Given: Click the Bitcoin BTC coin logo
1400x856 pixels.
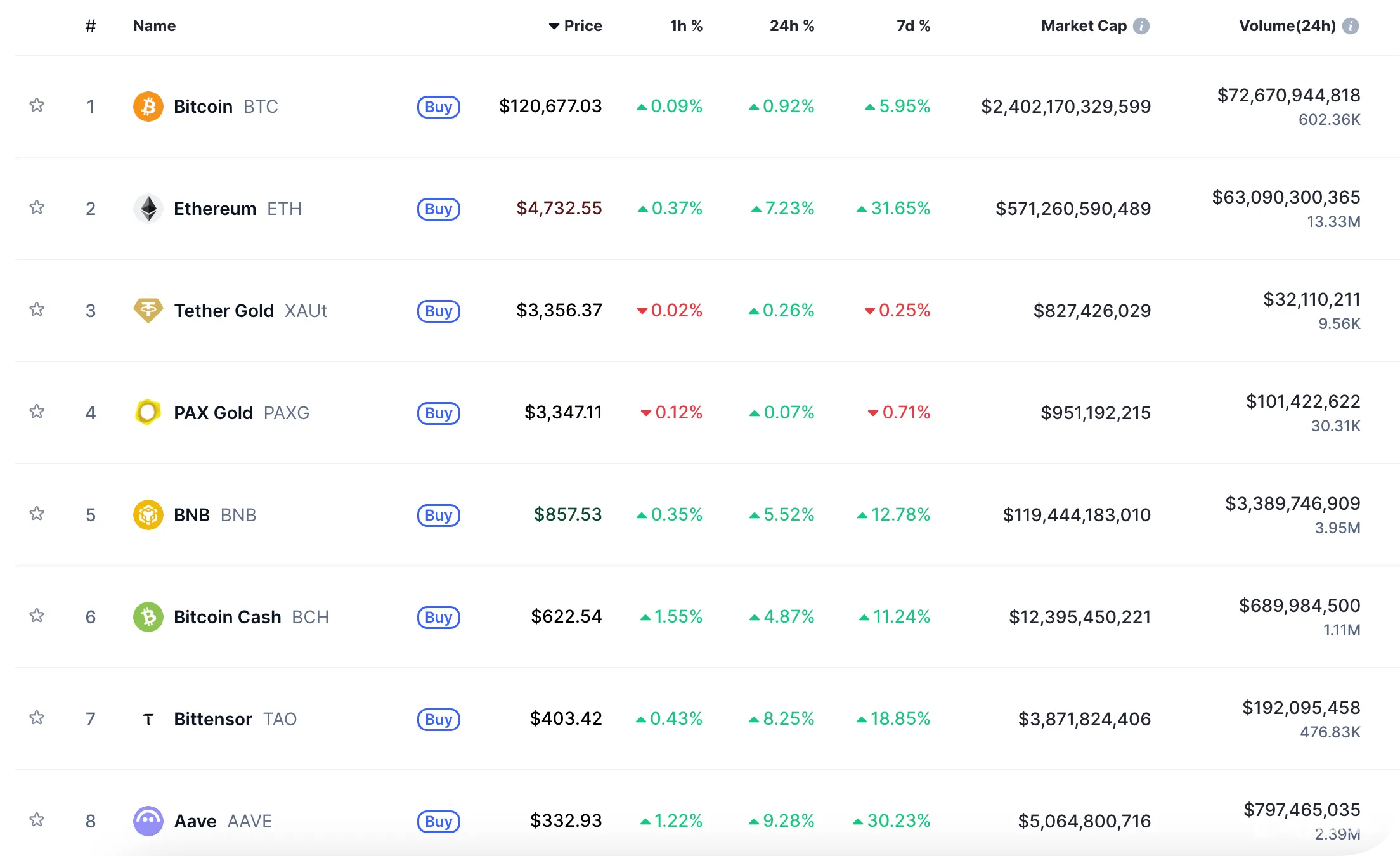Looking at the screenshot, I should coord(148,106).
